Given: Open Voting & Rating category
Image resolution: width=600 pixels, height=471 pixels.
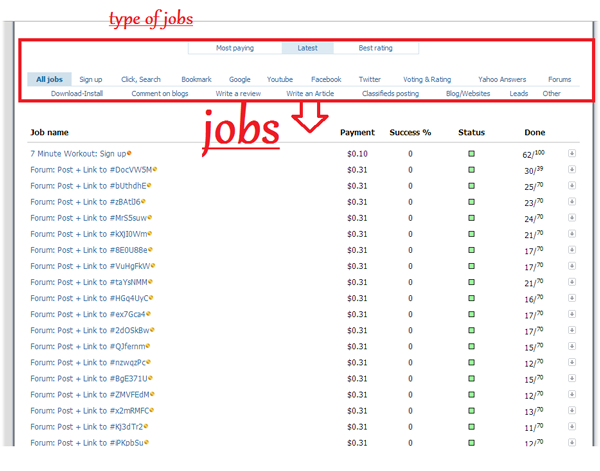Looking at the screenshot, I should [x=427, y=80].
